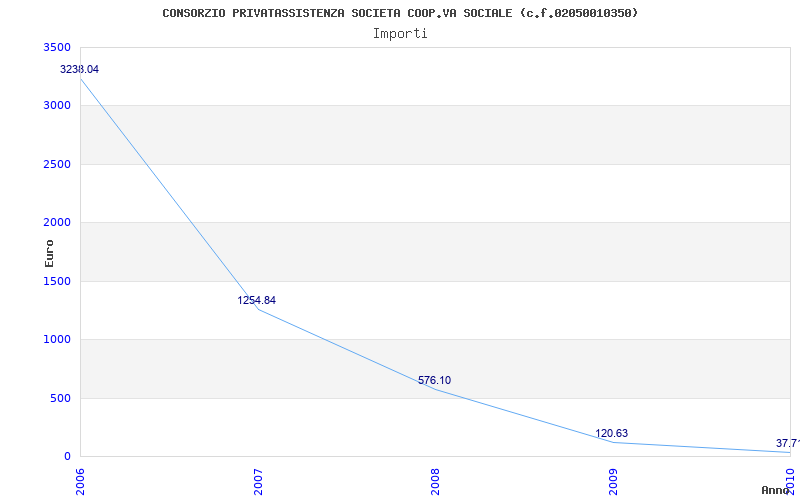
Task: Click the 2006 year axis label
Action: [x=81, y=479]
